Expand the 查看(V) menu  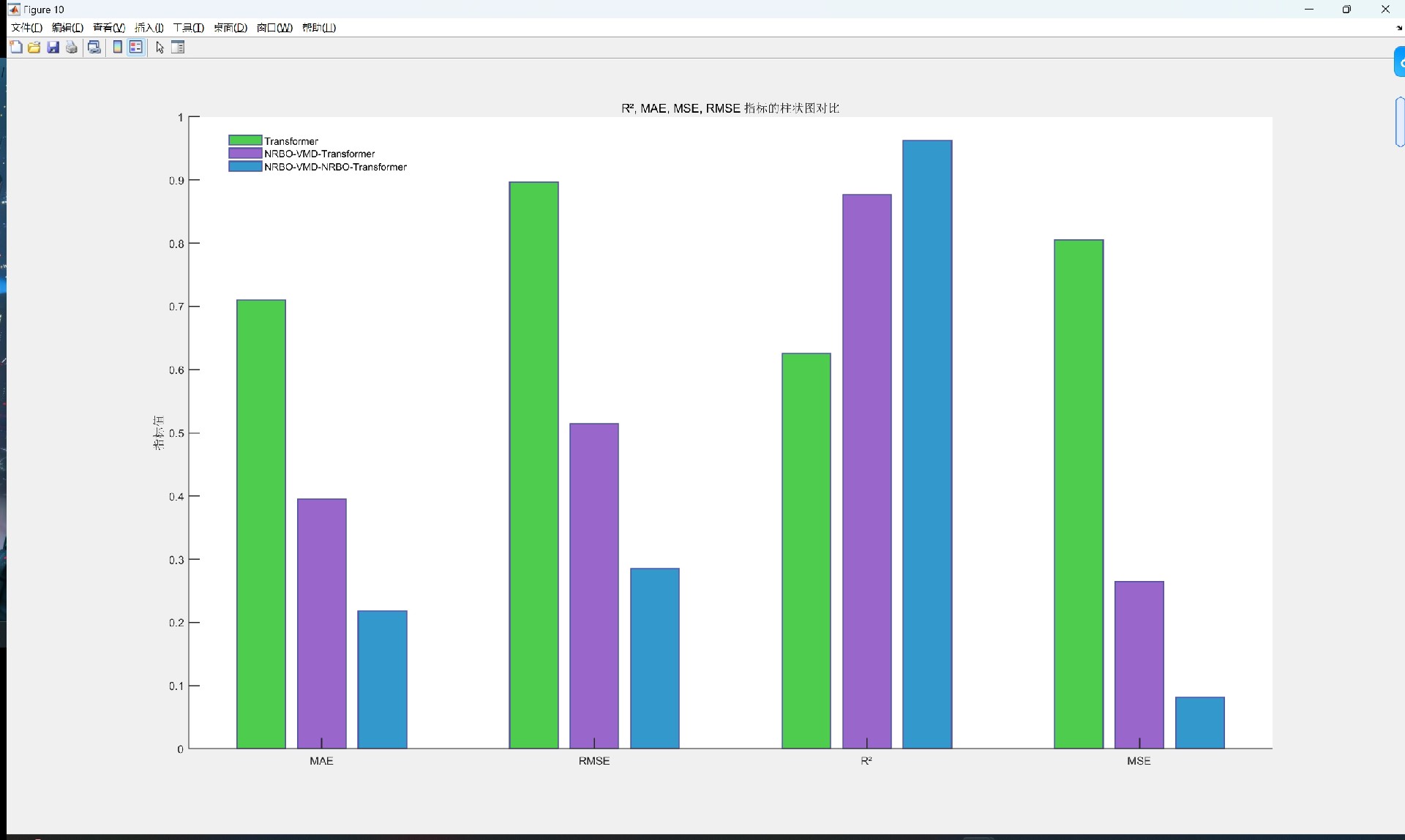pos(108,28)
